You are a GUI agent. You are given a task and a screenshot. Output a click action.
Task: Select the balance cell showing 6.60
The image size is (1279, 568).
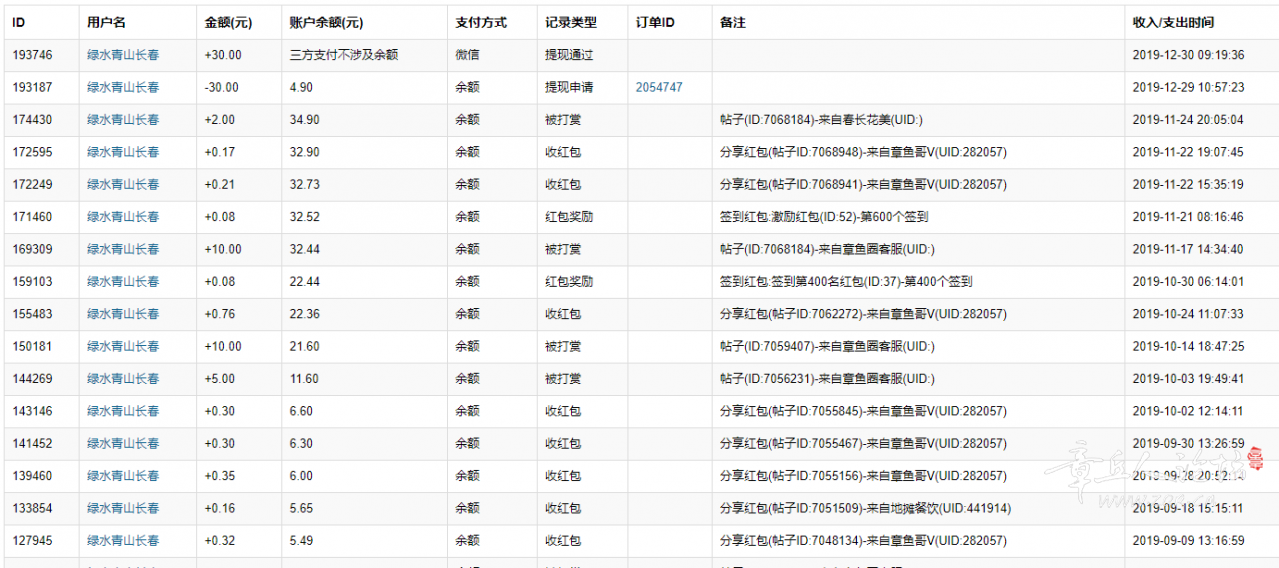pyautogui.click(x=301, y=411)
